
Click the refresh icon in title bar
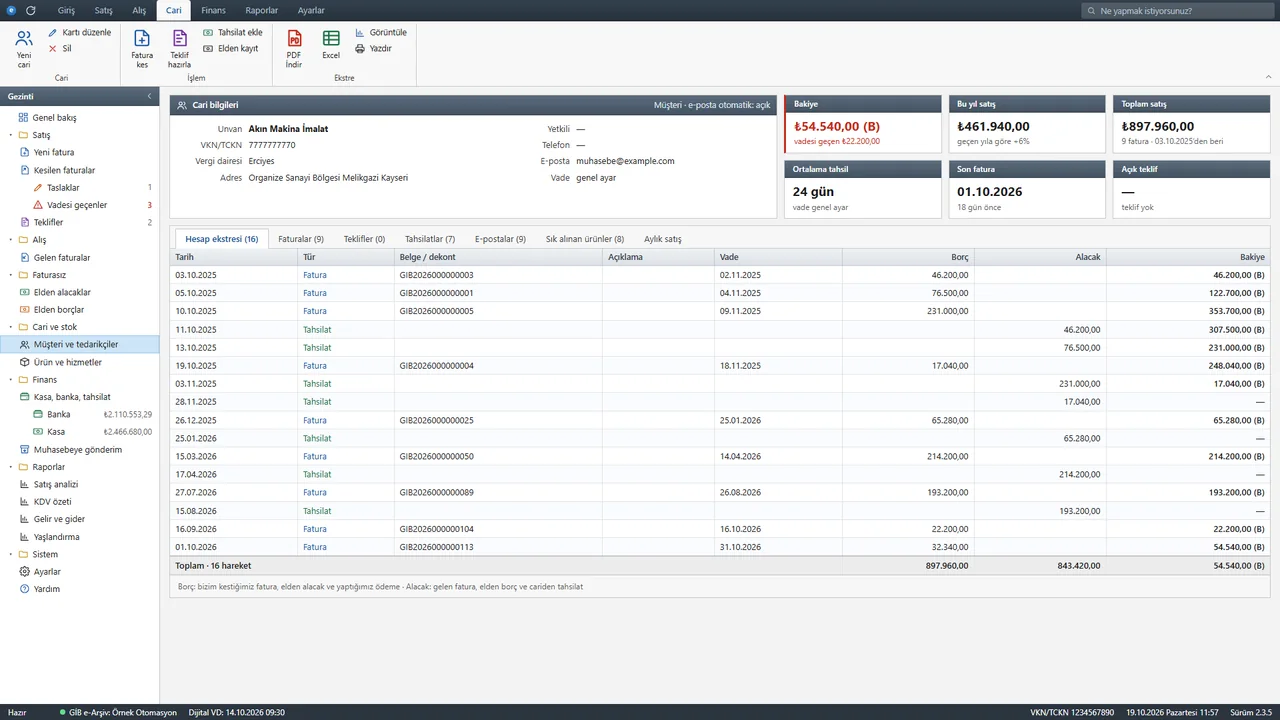[30, 10]
